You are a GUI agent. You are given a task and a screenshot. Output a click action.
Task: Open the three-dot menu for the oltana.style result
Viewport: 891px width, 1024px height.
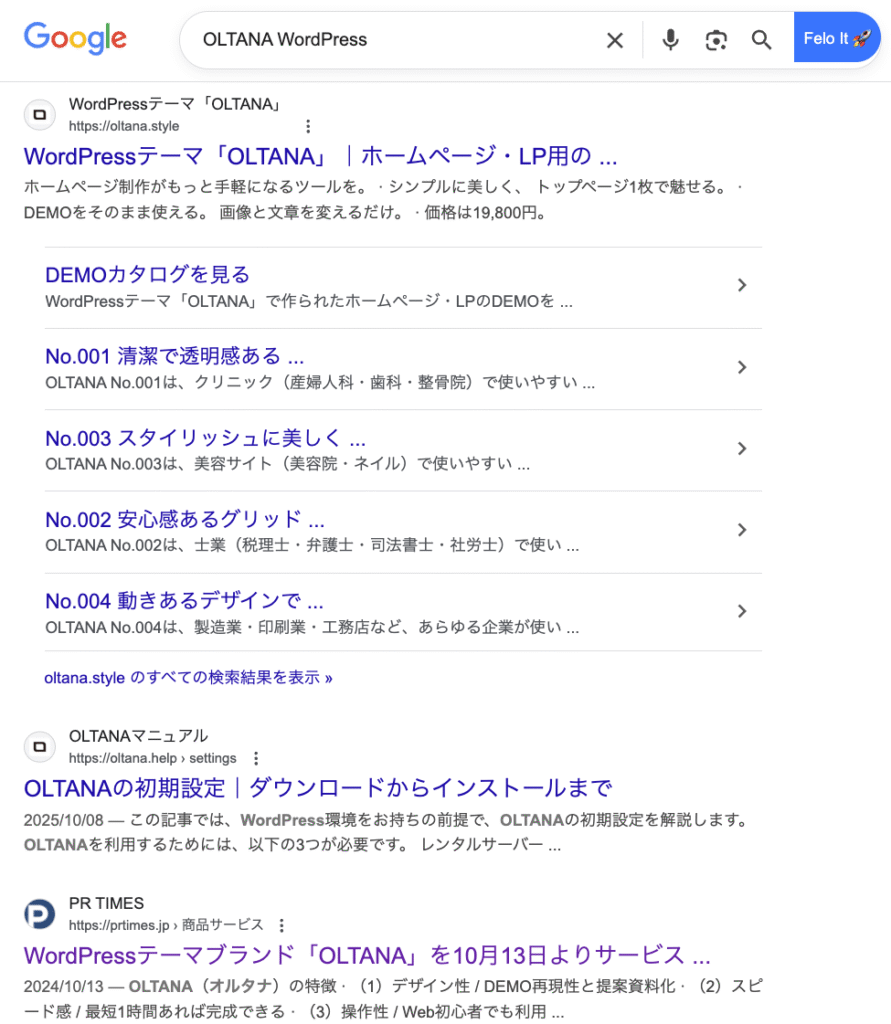(308, 126)
